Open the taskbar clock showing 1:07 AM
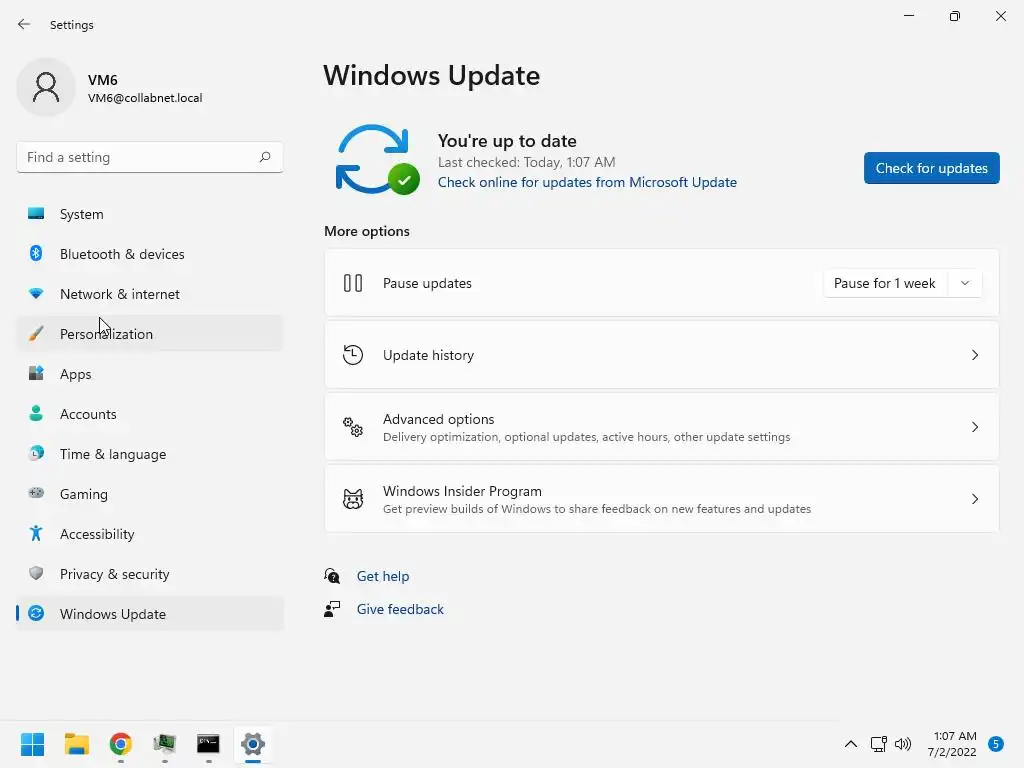Screen dimensions: 1024x768 [953, 744]
